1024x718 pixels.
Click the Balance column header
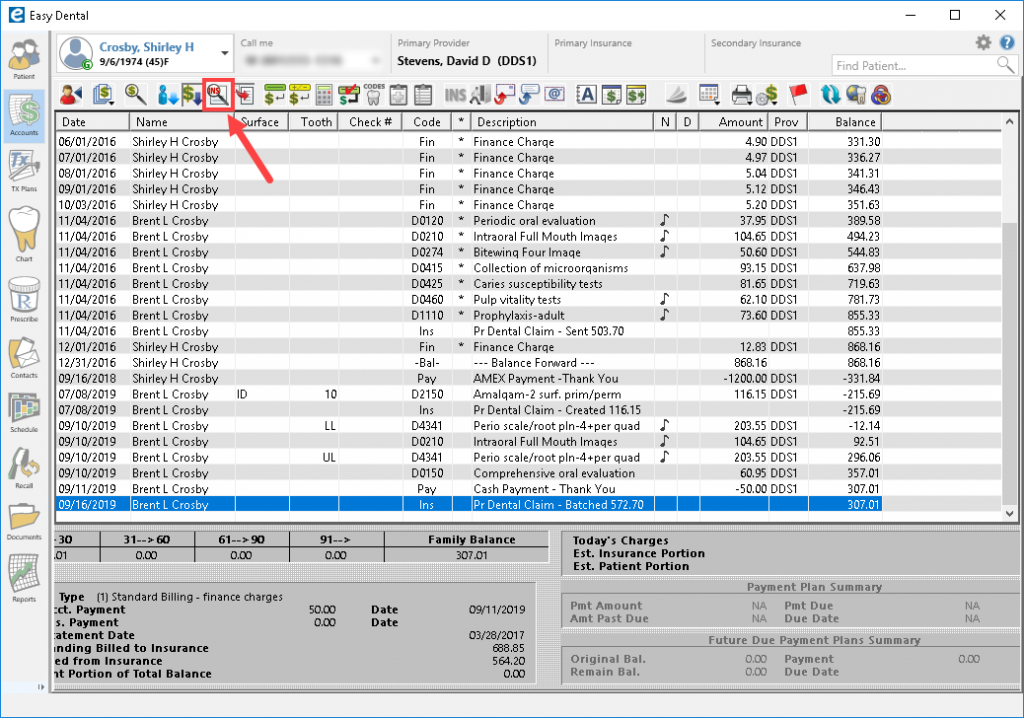tap(844, 122)
